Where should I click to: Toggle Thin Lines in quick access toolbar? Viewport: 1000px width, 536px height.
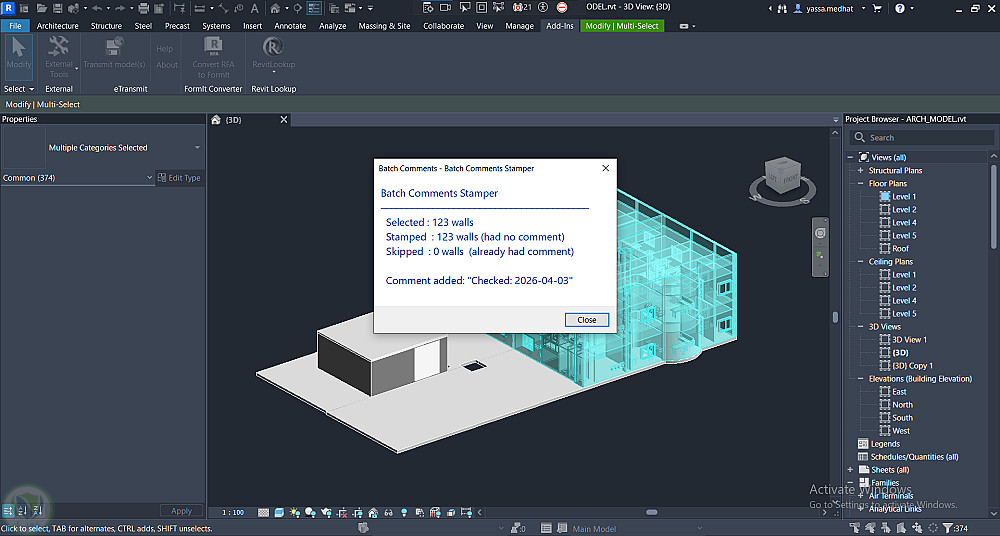313,8
